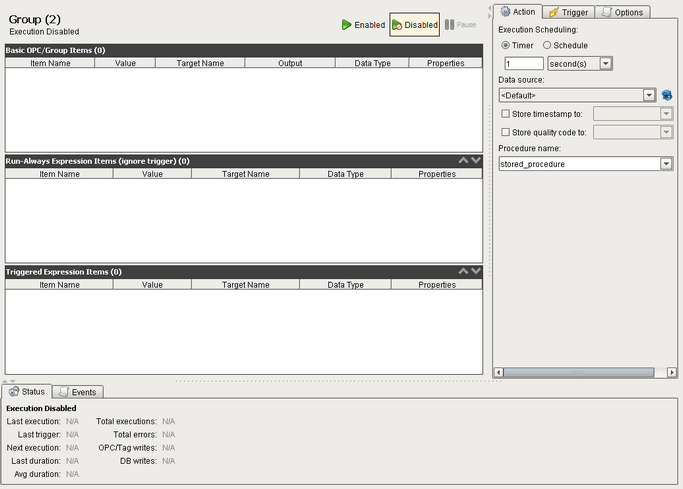683x489 pixels.
Task: Move Run-Always Expression Items section up
Action: (463, 161)
